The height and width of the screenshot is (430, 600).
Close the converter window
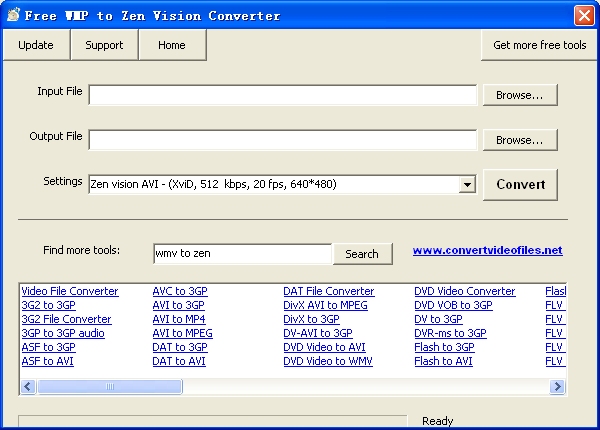pyautogui.click(x=584, y=16)
